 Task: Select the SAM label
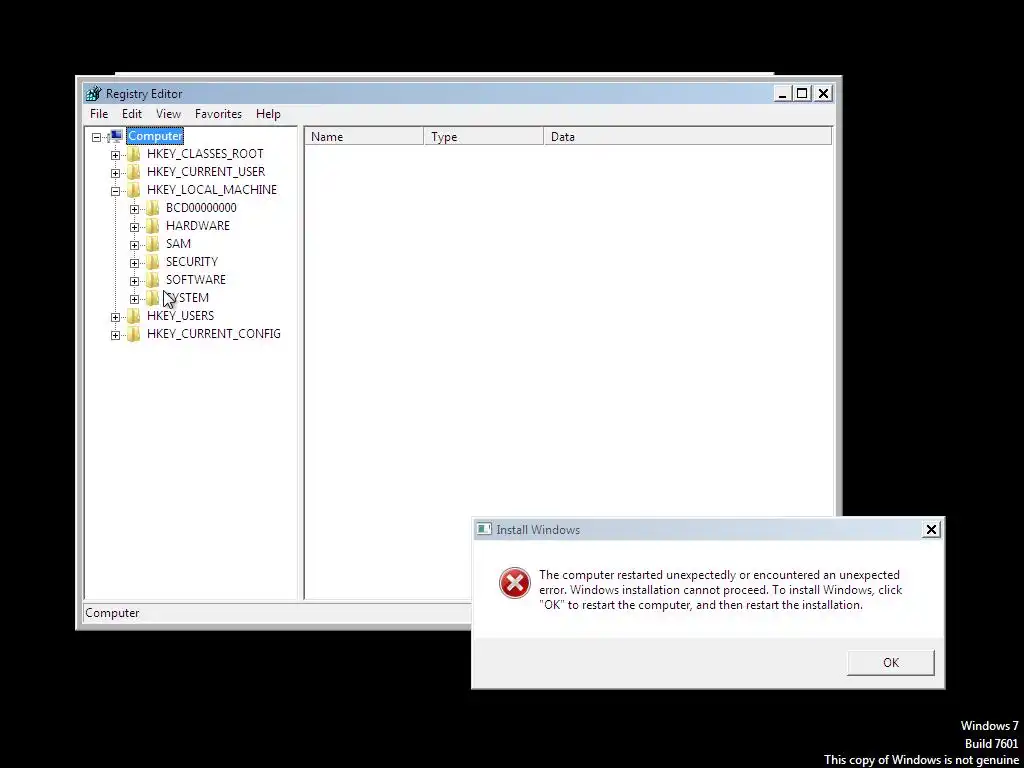[178, 244]
